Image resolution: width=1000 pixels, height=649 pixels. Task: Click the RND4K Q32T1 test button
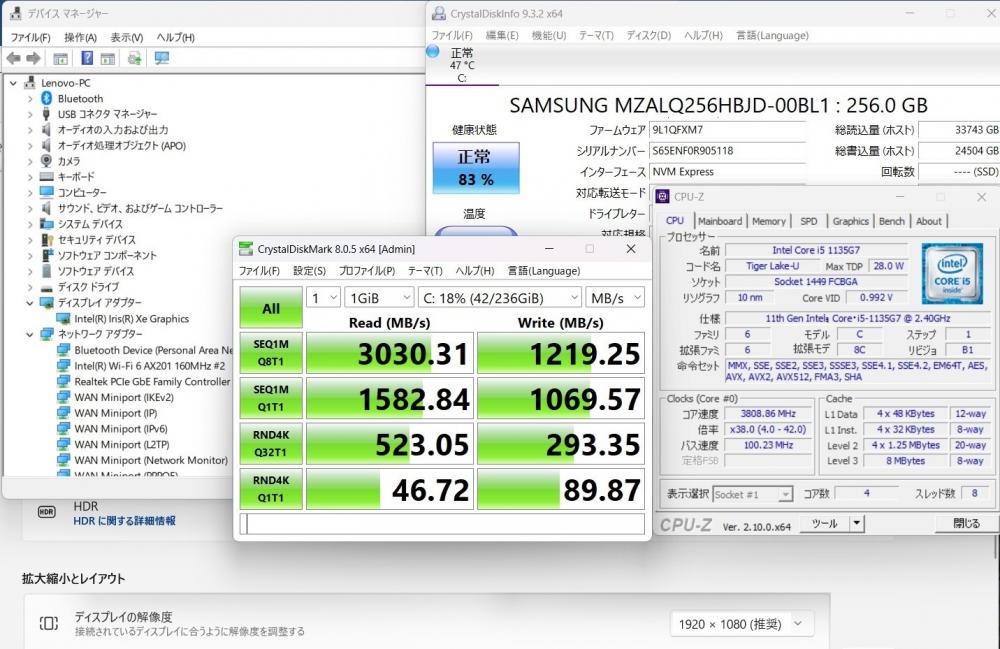point(271,443)
